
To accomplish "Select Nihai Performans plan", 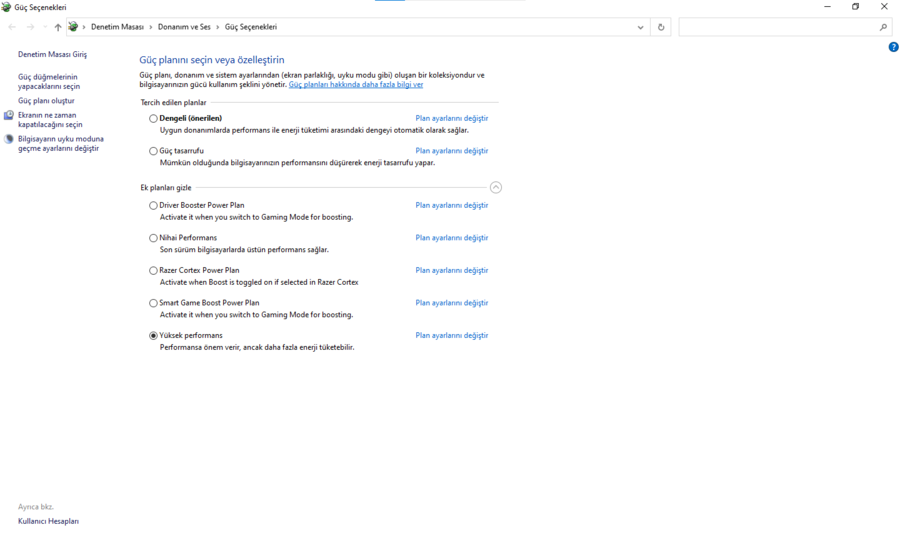I will [153, 238].
